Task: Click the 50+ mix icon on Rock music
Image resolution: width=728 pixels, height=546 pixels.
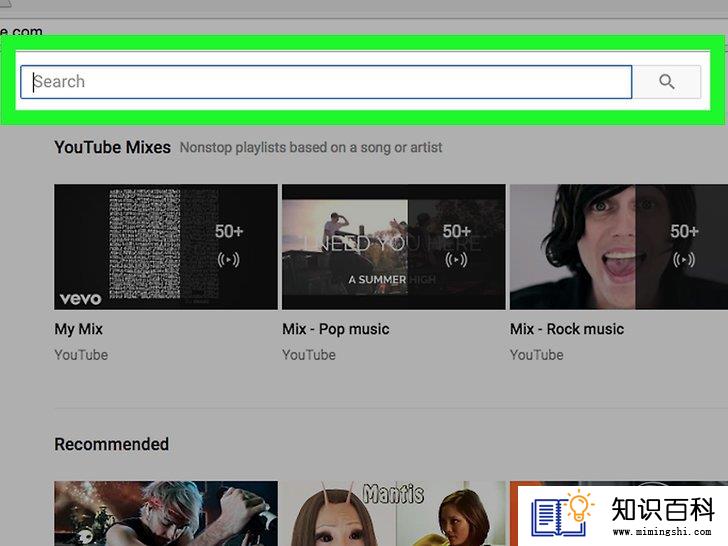Action: pyautogui.click(x=684, y=245)
